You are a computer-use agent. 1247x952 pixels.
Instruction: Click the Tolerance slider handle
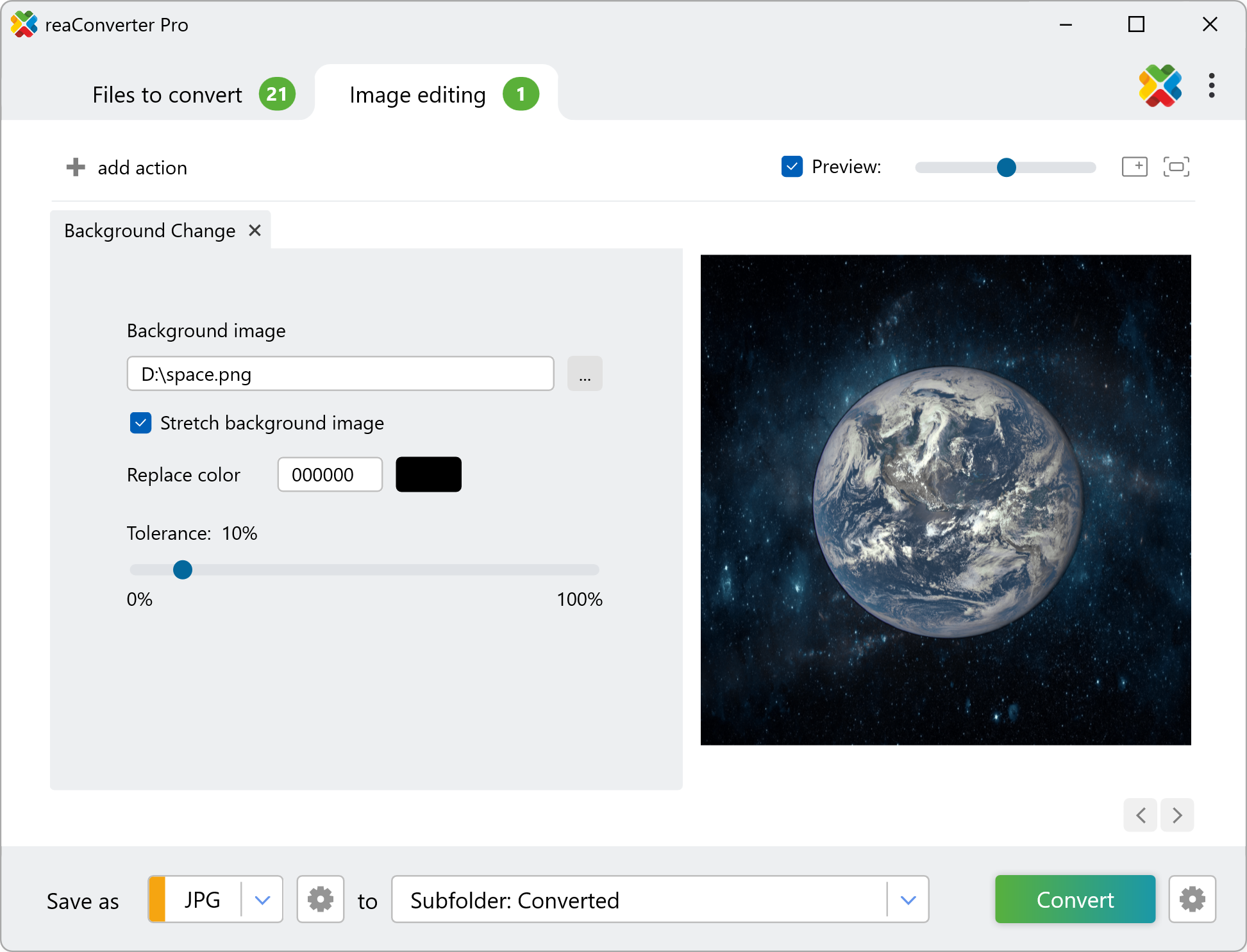click(183, 569)
